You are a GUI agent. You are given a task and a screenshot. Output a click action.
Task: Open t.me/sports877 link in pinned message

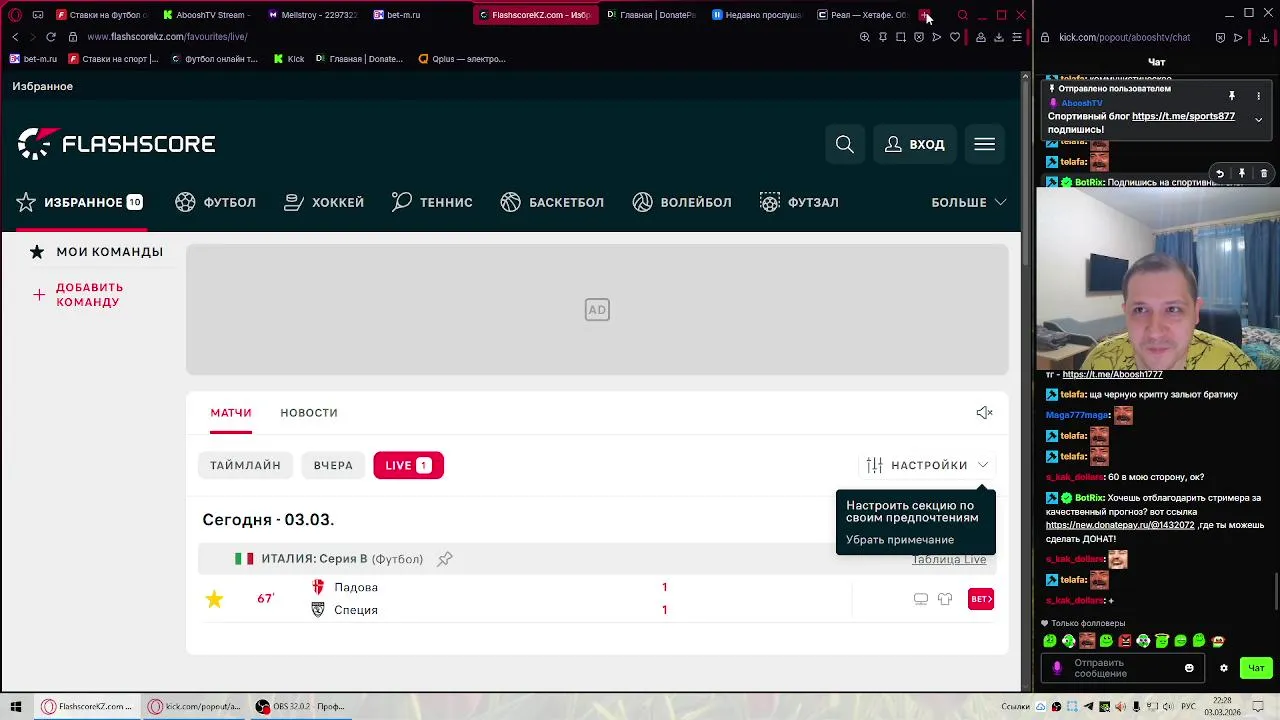tap(1183, 116)
